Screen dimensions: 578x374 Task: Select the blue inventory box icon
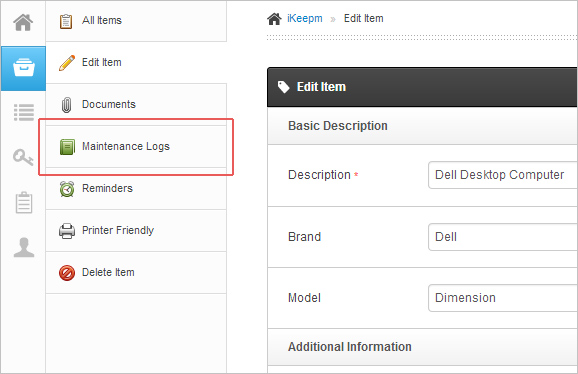coord(24,68)
